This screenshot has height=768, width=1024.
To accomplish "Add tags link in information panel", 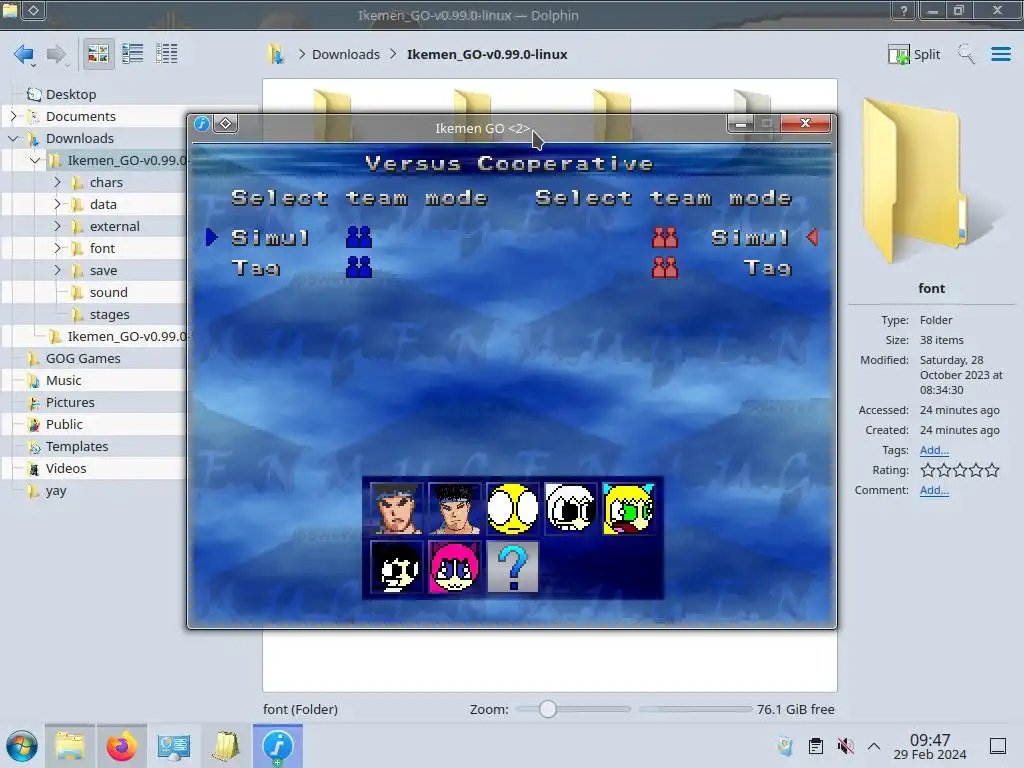I will tap(934, 450).
